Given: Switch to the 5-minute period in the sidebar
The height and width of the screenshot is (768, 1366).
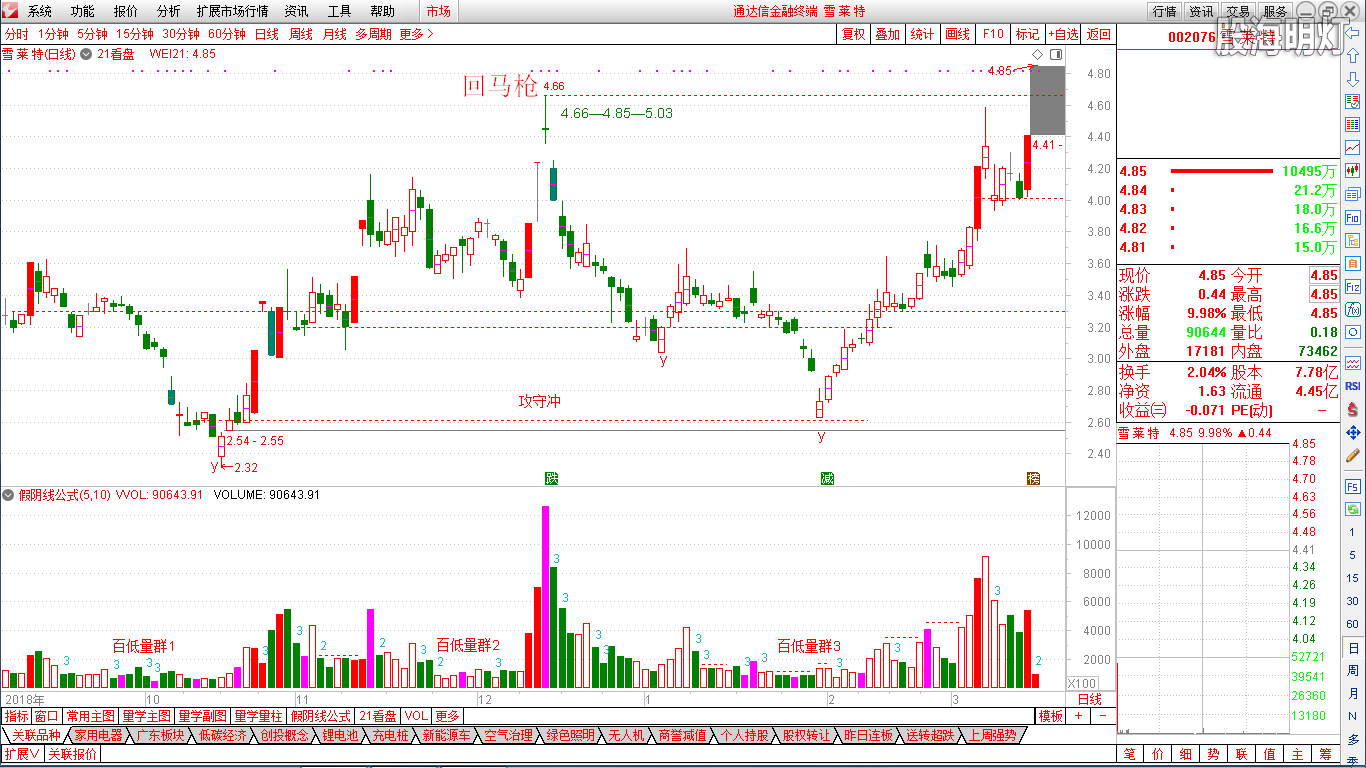Looking at the screenshot, I should [x=1353, y=555].
